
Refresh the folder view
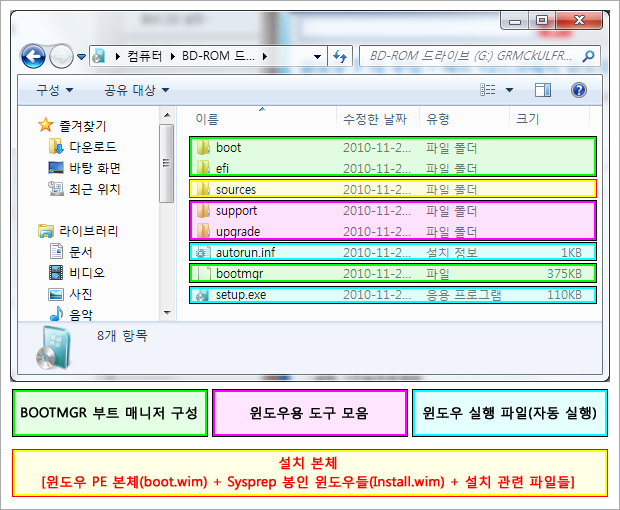(340, 57)
